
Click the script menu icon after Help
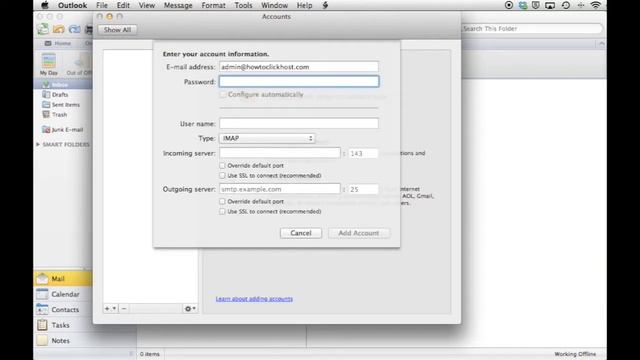pyautogui.click(x=325, y=5)
